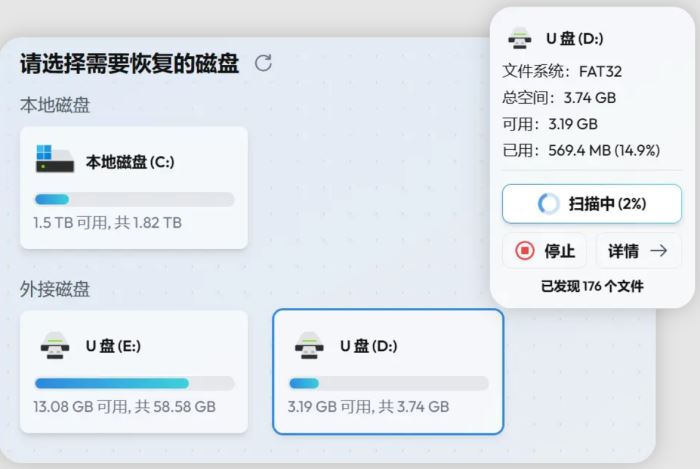Click the 已发现 176 个文件 text
The height and width of the screenshot is (469, 700).
coord(592,286)
